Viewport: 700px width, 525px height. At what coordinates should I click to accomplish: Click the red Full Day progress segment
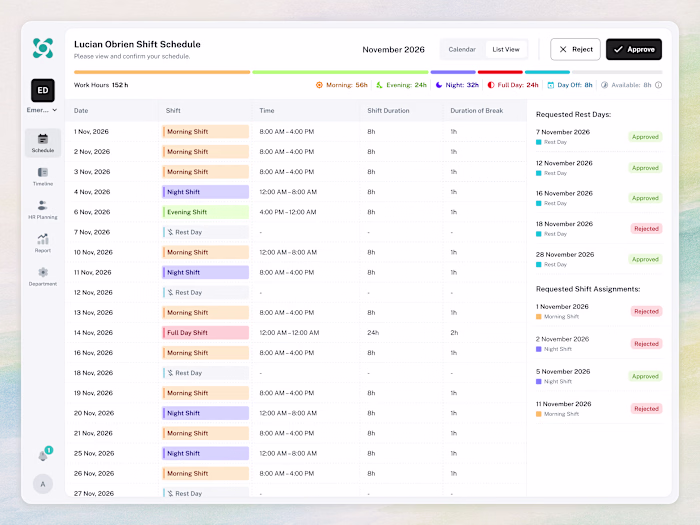coord(500,72)
